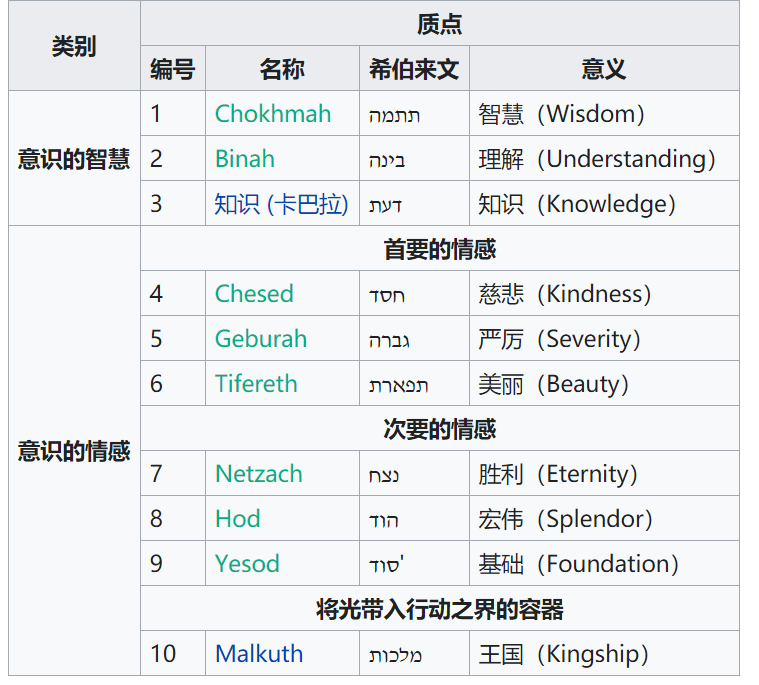Open the 知识 (卡巴拉) link
The height and width of the screenshot is (685, 759).
(281, 204)
